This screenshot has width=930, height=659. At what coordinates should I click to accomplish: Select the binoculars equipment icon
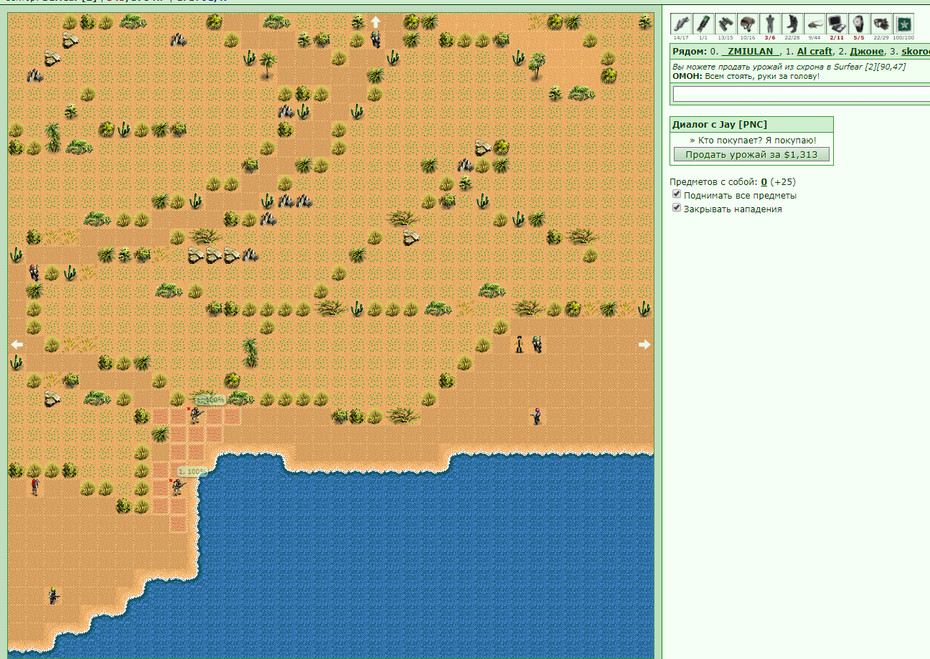point(725,24)
